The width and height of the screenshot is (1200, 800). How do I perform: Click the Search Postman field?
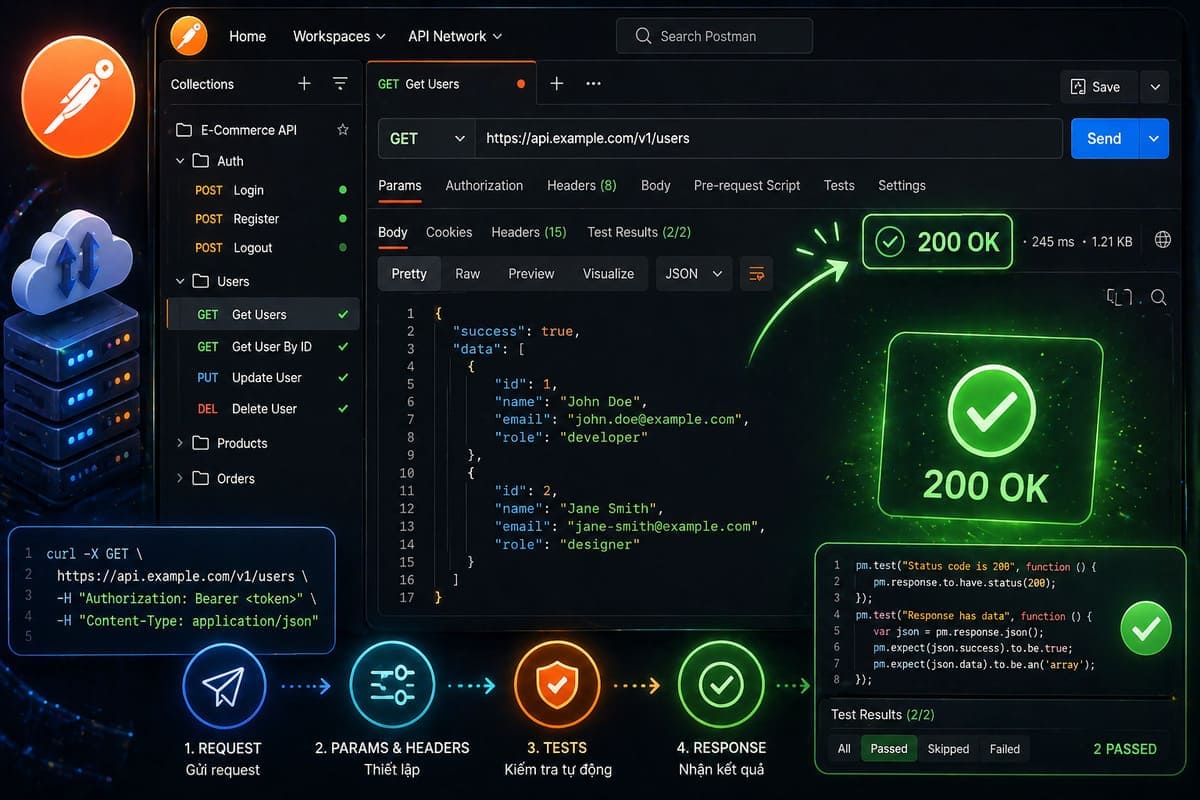point(714,36)
